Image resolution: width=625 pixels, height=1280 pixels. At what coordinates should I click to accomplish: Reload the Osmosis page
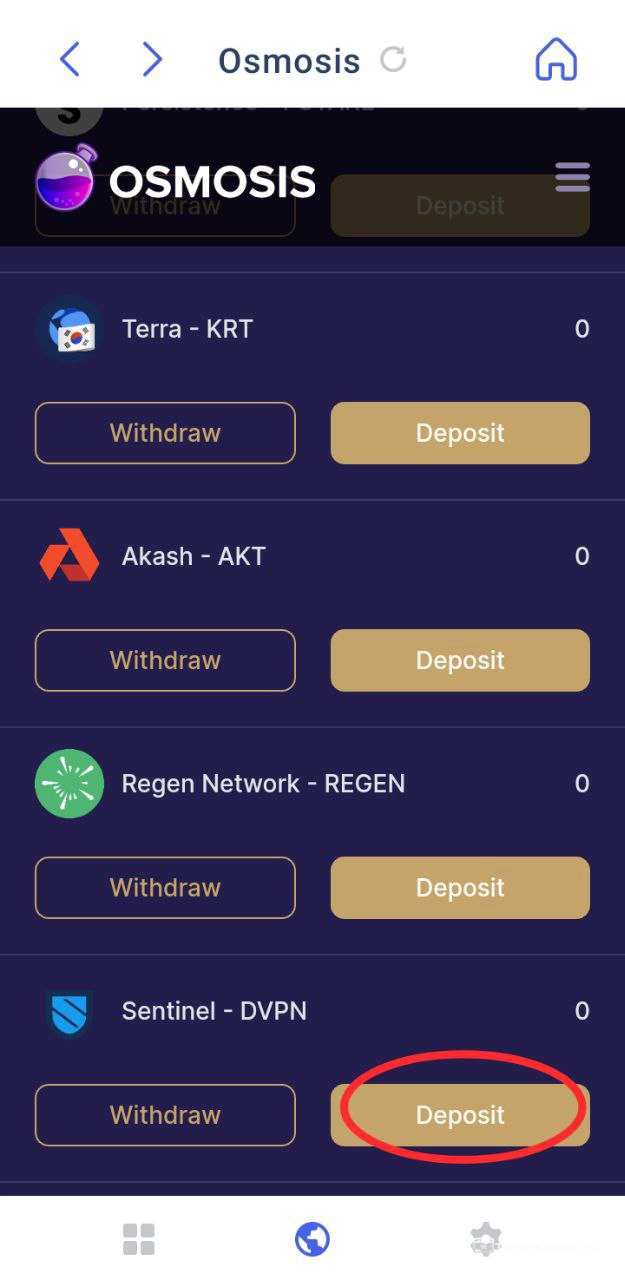point(393,60)
